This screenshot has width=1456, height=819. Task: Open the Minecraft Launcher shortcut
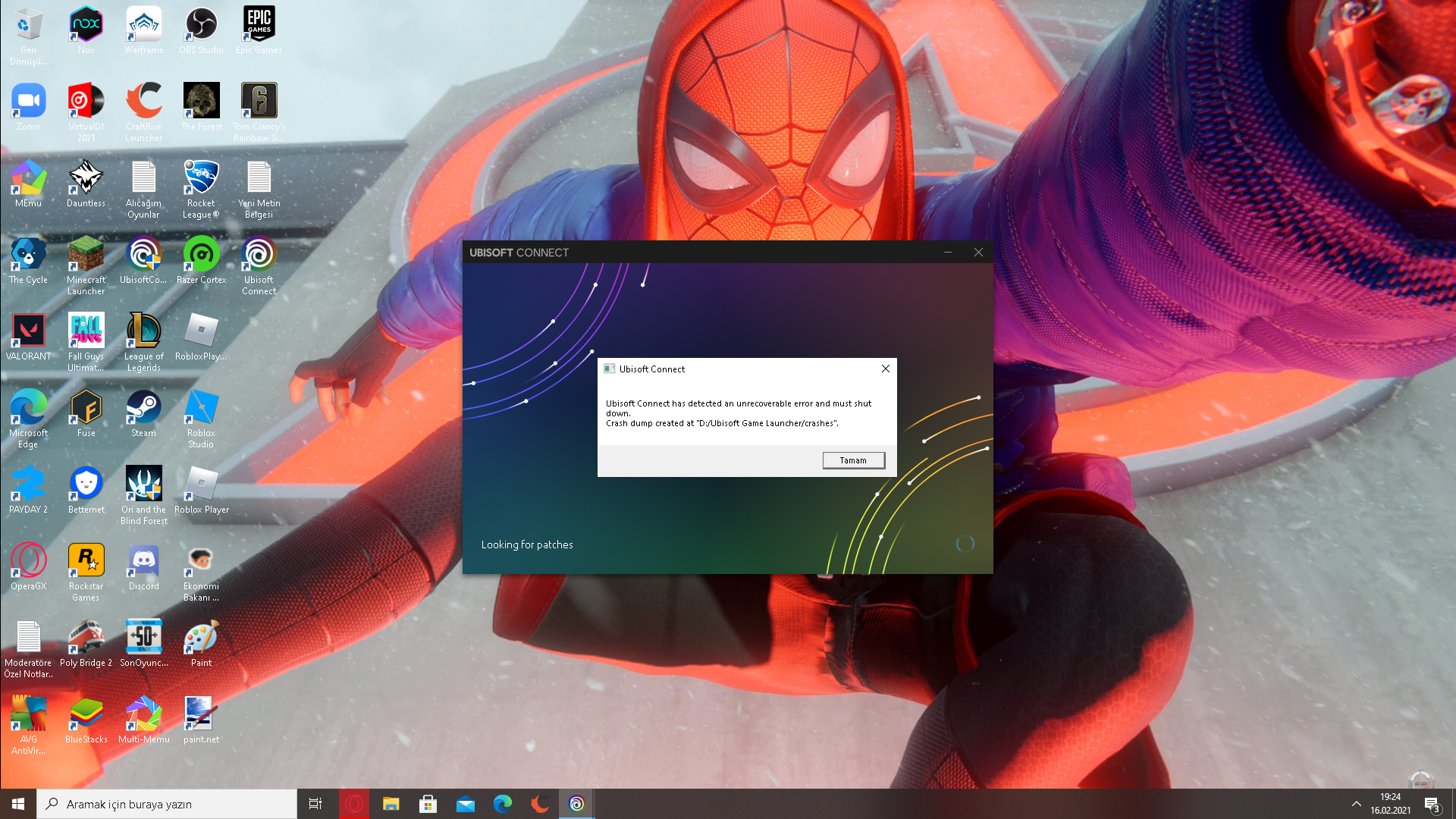point(86,261)
